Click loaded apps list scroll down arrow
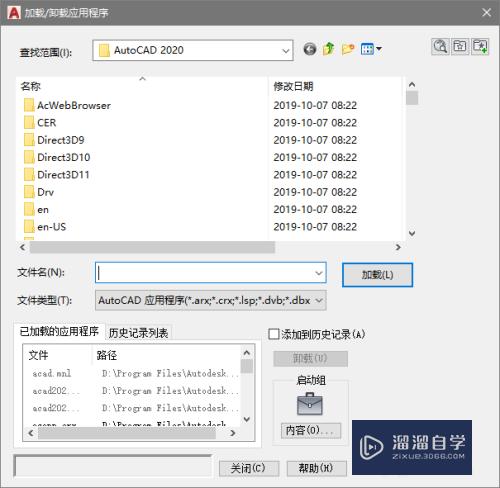 pos(247,419)
